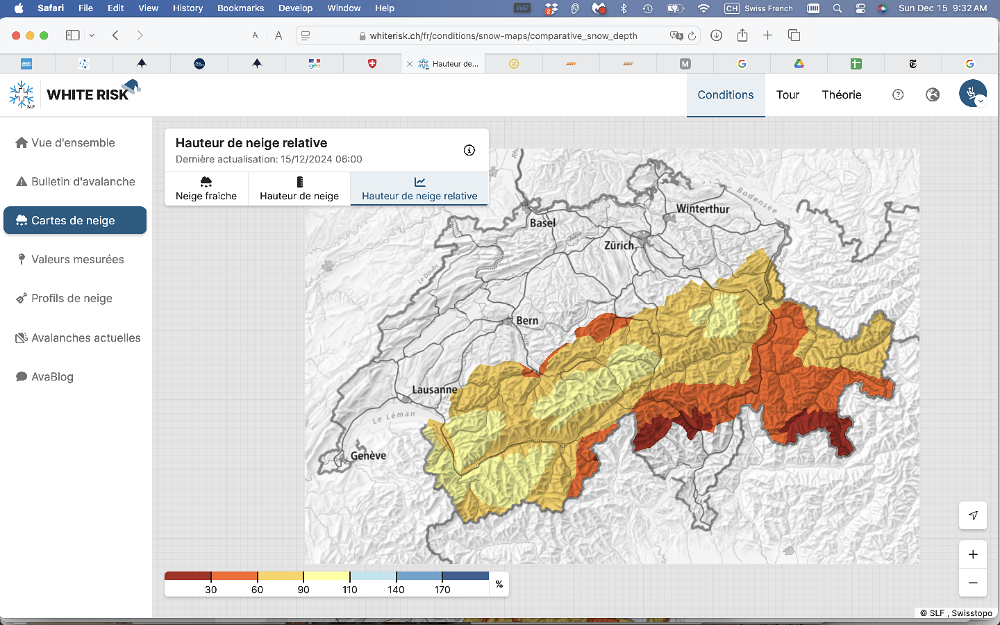
Task: Zoom out of the map
Action: (x=973, y=582)
